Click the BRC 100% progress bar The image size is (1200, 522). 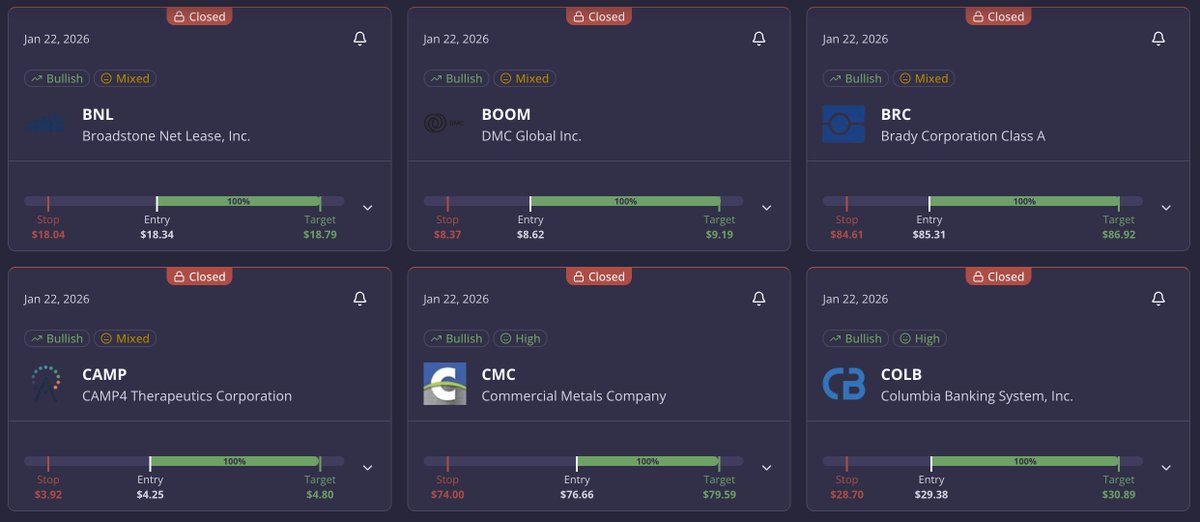coord(1024,201)
